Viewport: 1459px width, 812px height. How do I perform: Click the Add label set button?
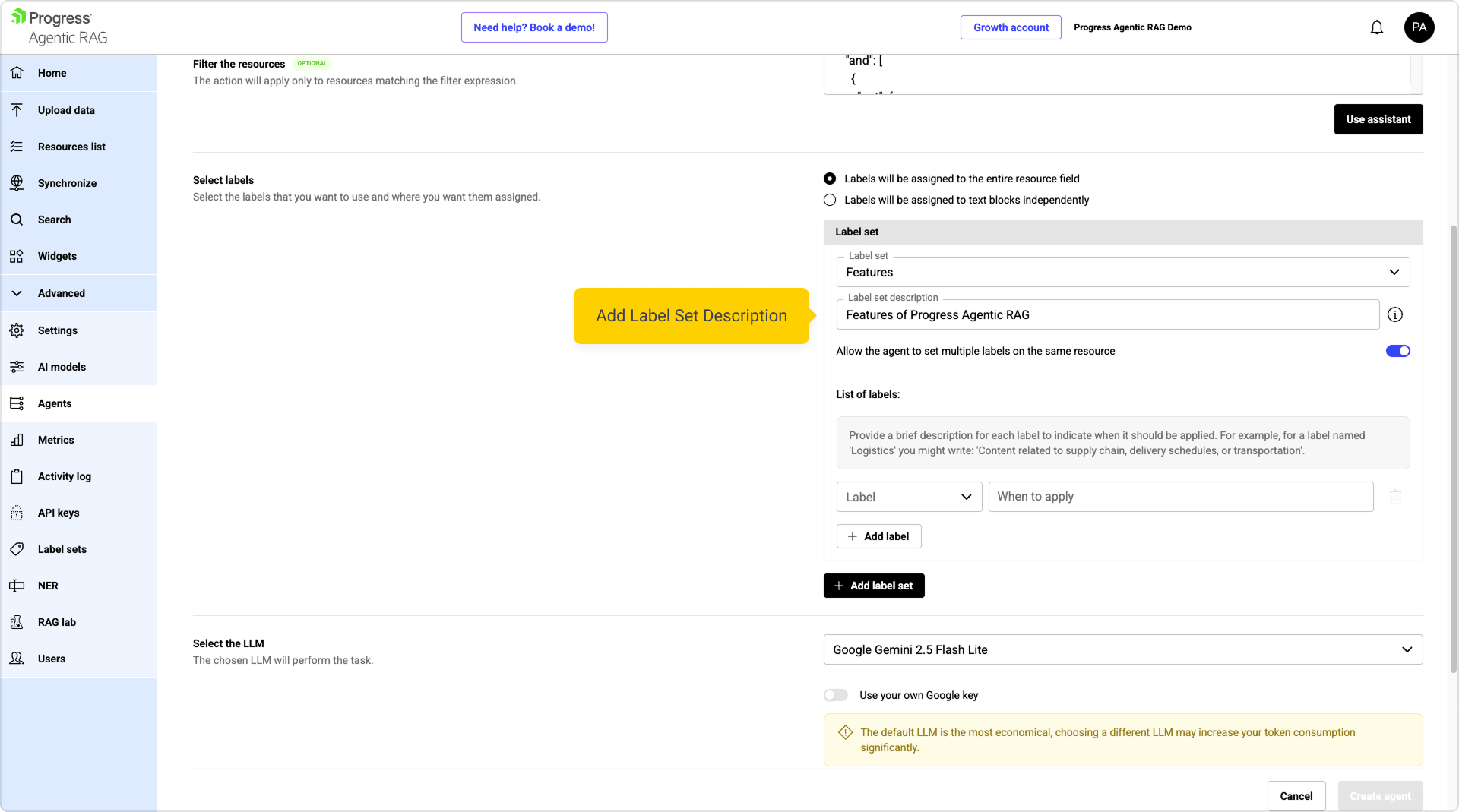point(873,586)
